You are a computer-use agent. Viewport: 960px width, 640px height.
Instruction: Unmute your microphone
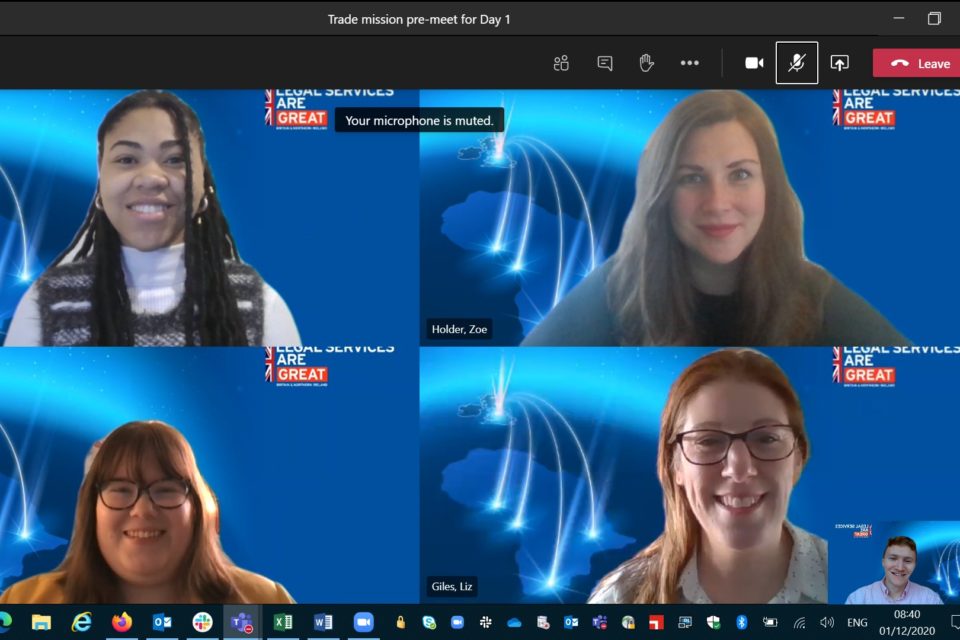click(x=796, y=62)
